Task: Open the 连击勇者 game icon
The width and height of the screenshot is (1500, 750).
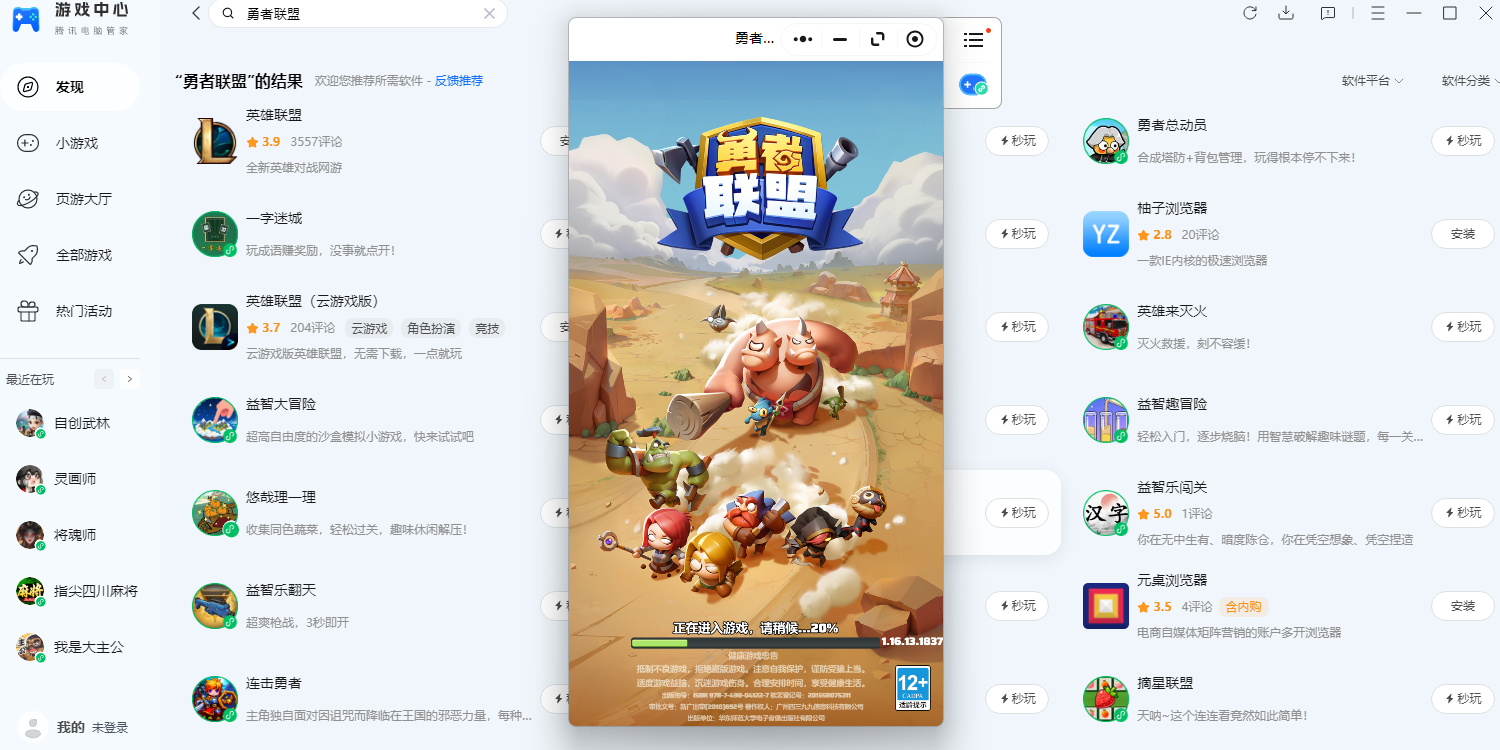Action: point(215,699)
